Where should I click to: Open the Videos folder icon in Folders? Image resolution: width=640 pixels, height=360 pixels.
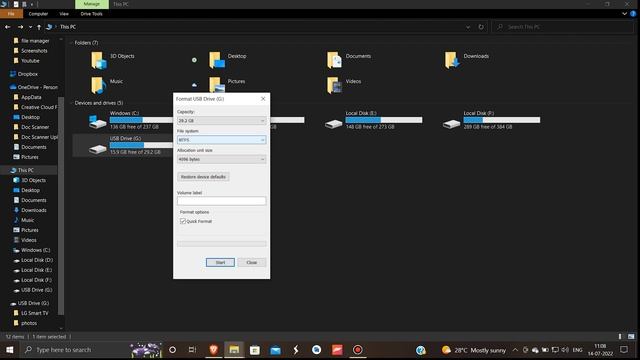[x=334, y=85]
